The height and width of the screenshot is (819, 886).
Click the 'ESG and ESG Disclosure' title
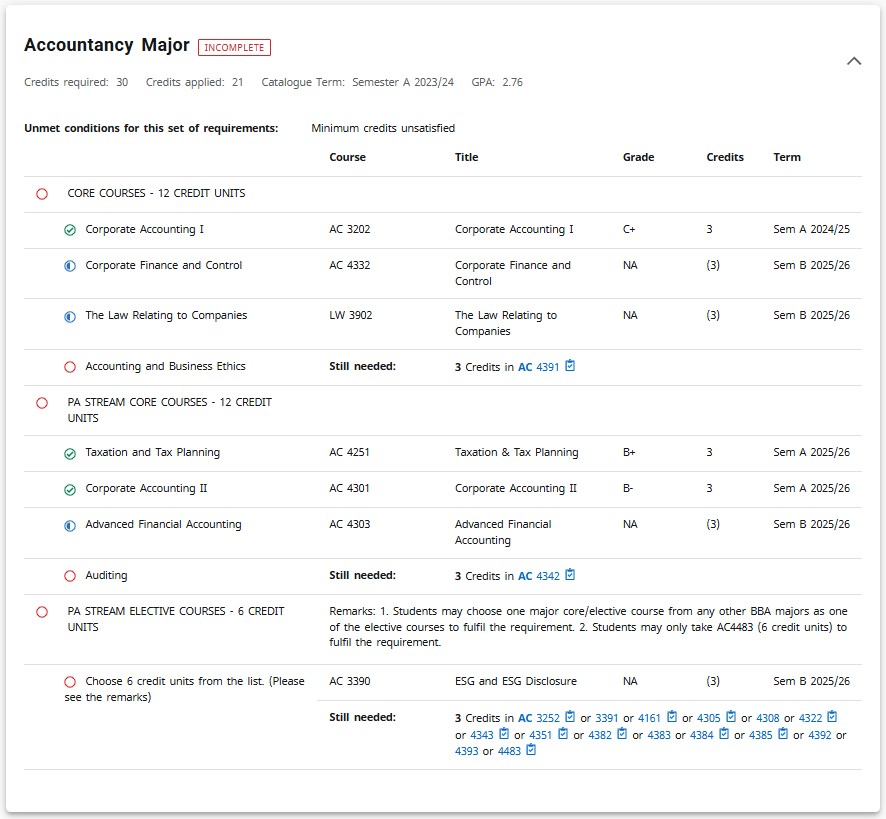(x=516, y=681)
